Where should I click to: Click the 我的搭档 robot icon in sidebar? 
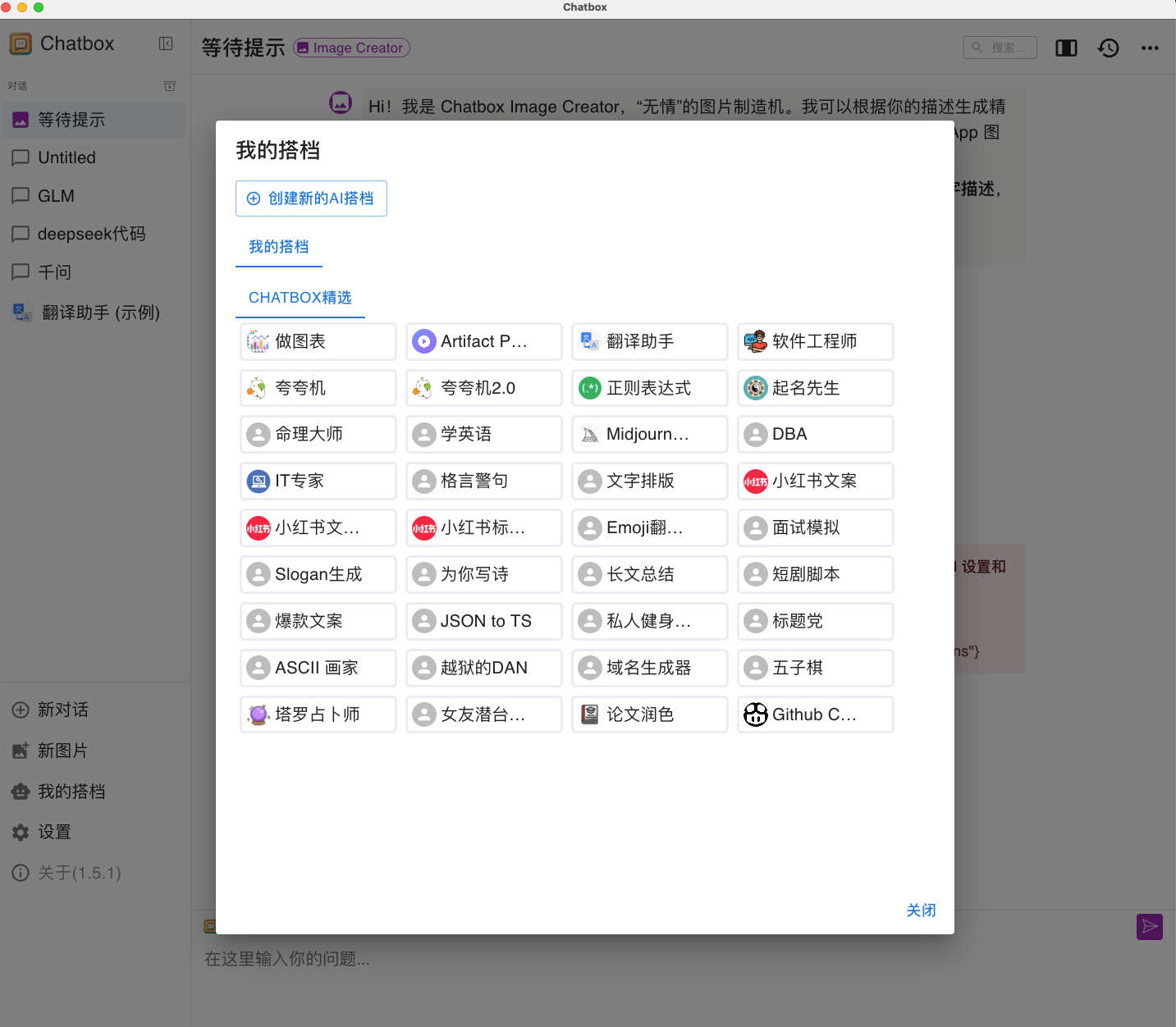(21, 792)
